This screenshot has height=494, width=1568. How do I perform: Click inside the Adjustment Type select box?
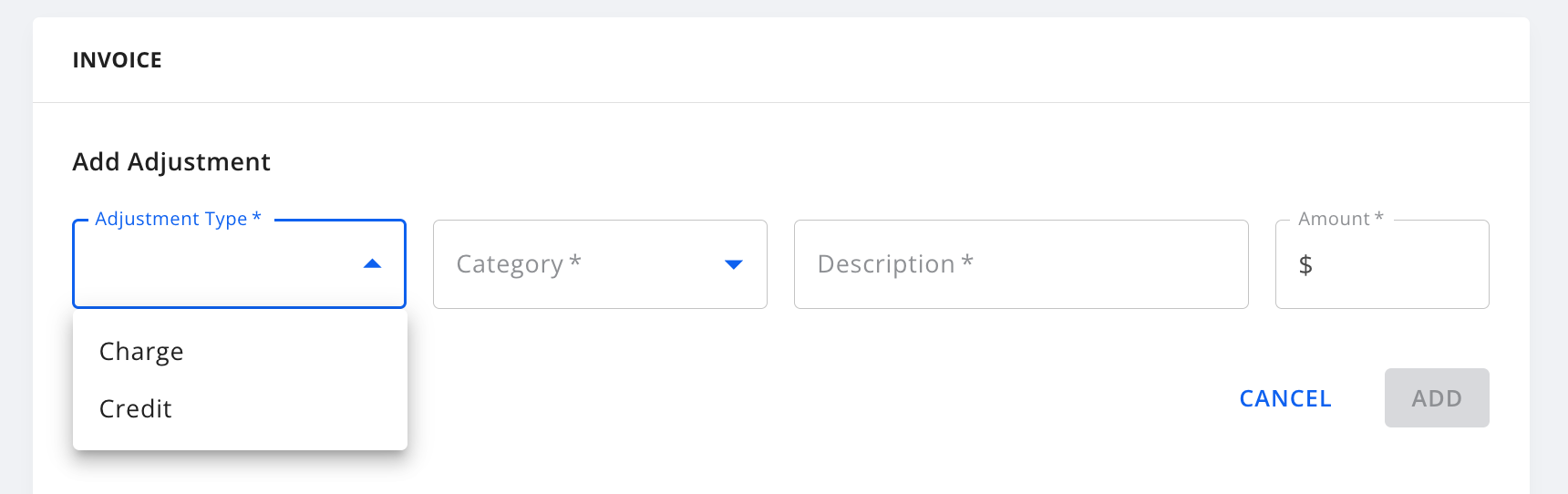point(219,264)
